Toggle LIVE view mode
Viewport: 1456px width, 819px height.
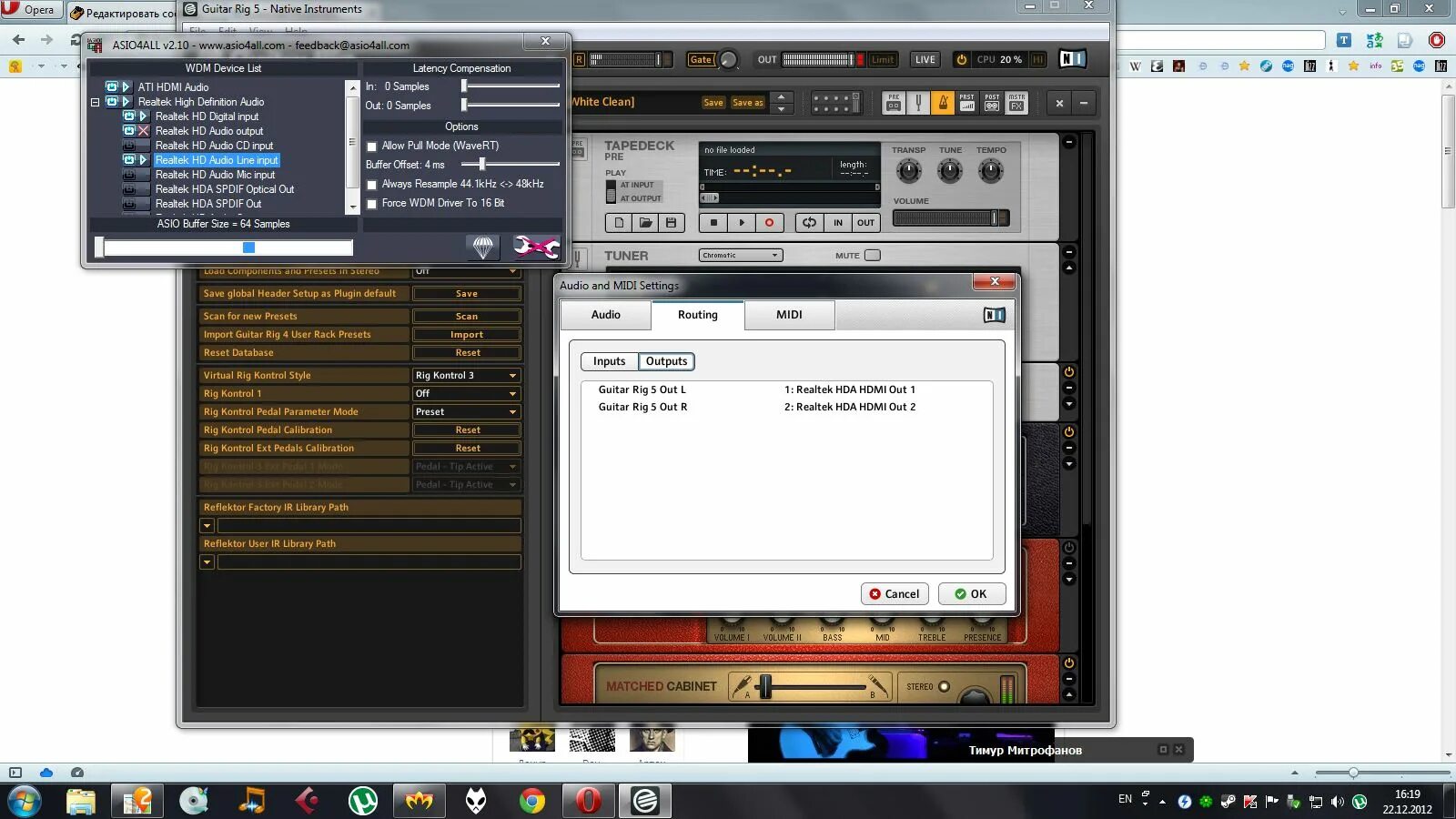925,60
